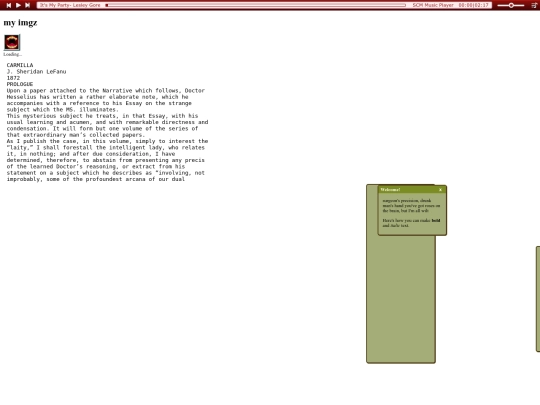
Task: Click the year 1872 line
Action: pyautogui.click(x=13, y=78)
